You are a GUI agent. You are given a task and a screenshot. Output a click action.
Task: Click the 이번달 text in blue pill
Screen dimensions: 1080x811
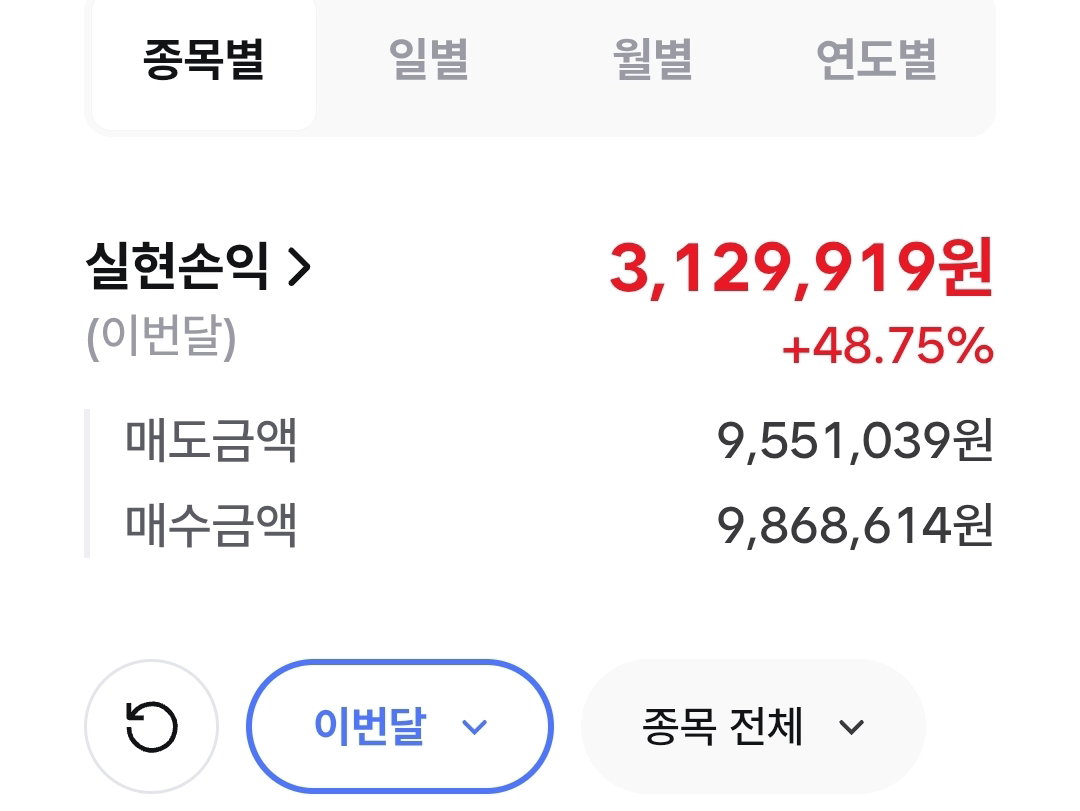click(x=370, y=726)
